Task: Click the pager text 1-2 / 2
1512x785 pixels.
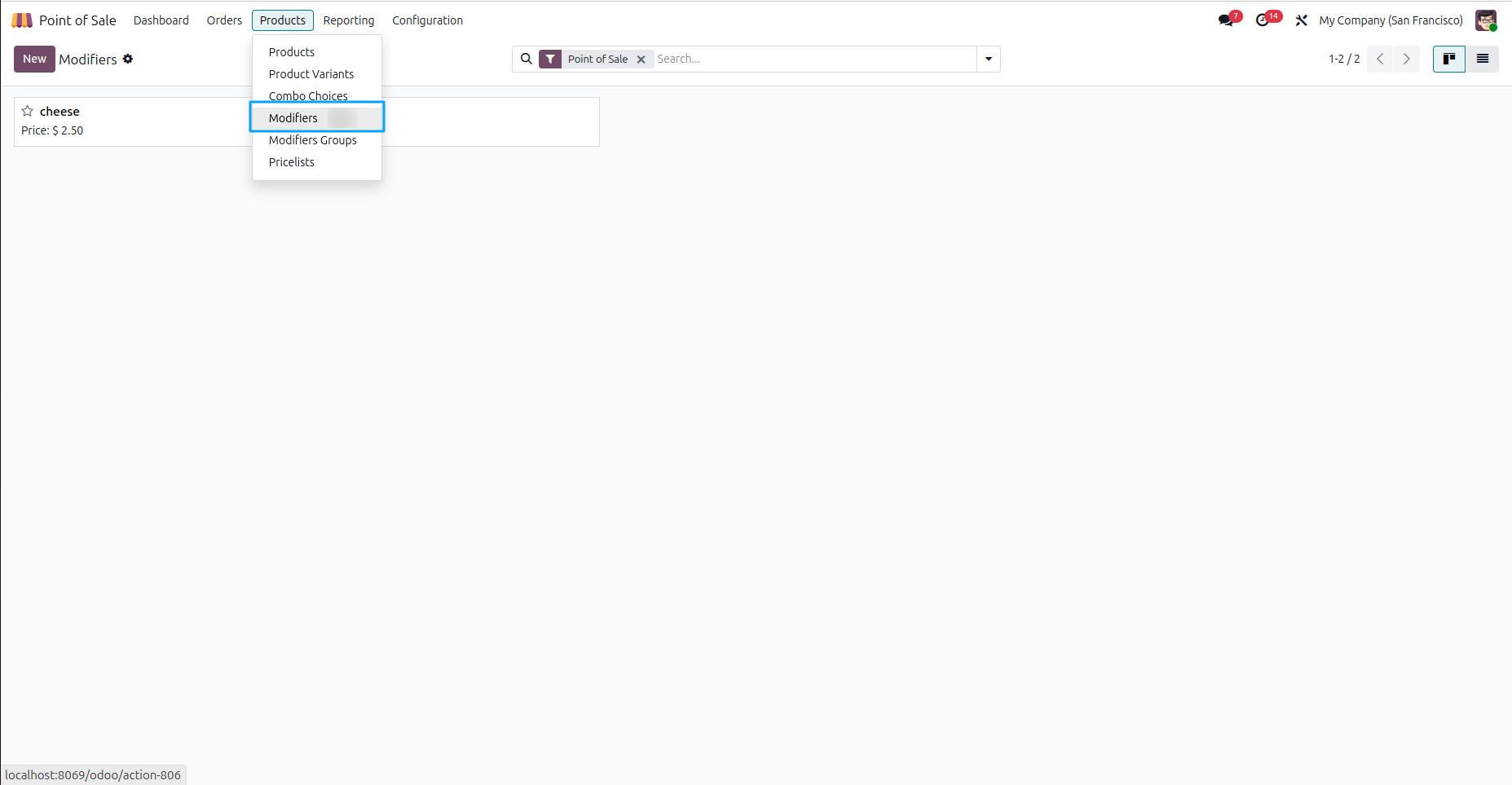Action: (1344, 59)
